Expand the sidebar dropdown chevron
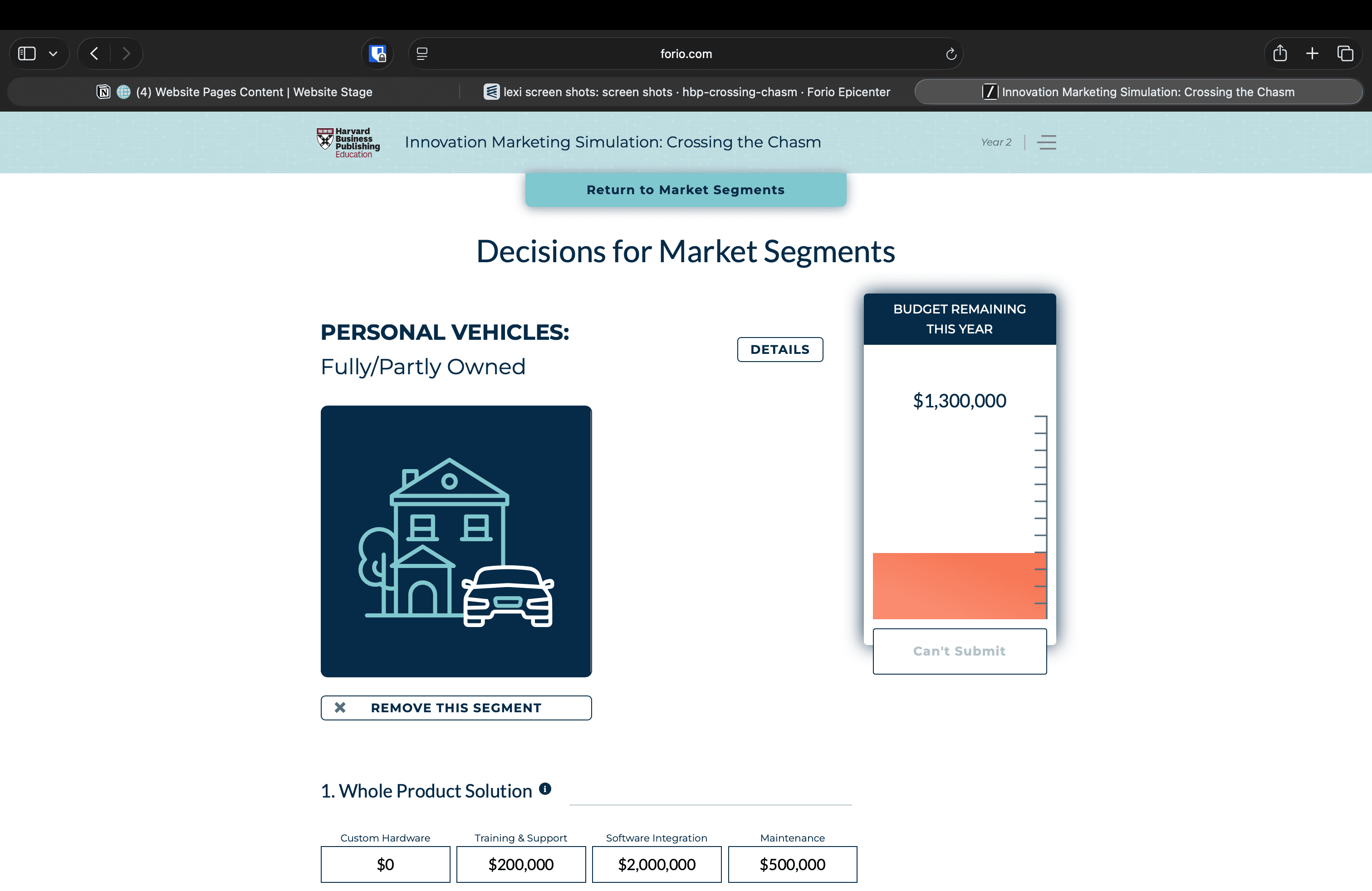1372x891 pixels. click(53, 54)
